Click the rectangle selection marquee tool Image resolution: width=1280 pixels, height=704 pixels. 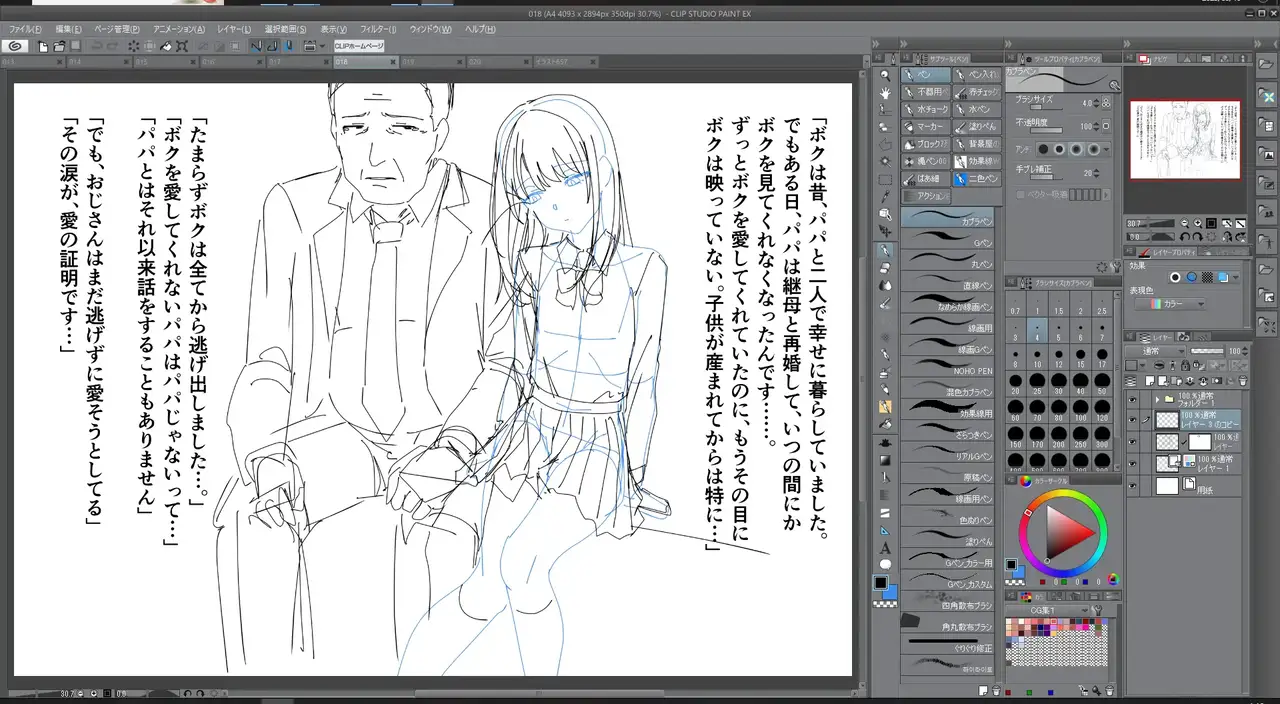[x=885, y=179]
